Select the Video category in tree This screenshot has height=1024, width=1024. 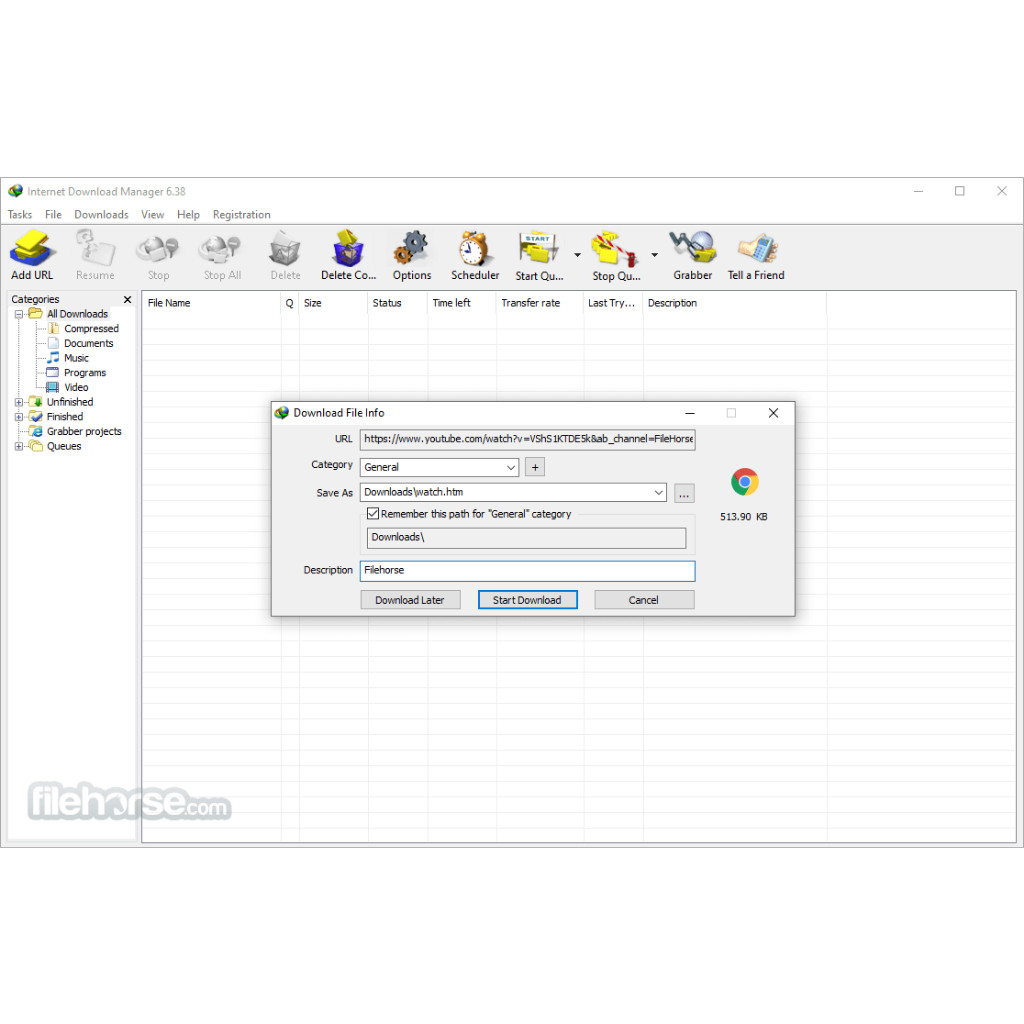click(x=76, y=387)
